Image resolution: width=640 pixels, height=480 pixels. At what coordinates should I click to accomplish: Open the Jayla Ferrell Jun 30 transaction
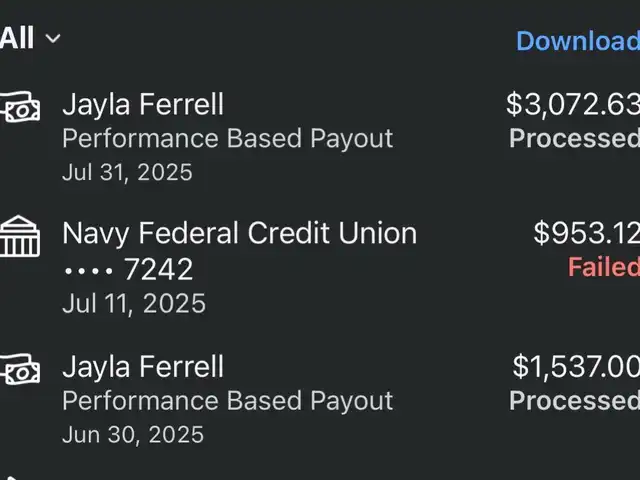[320, 399]
